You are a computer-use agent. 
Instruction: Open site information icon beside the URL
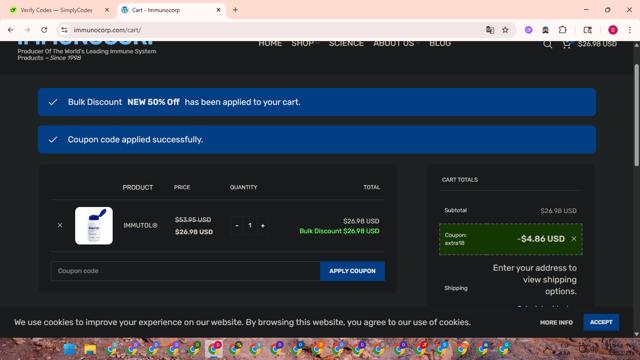coord(64,30)
